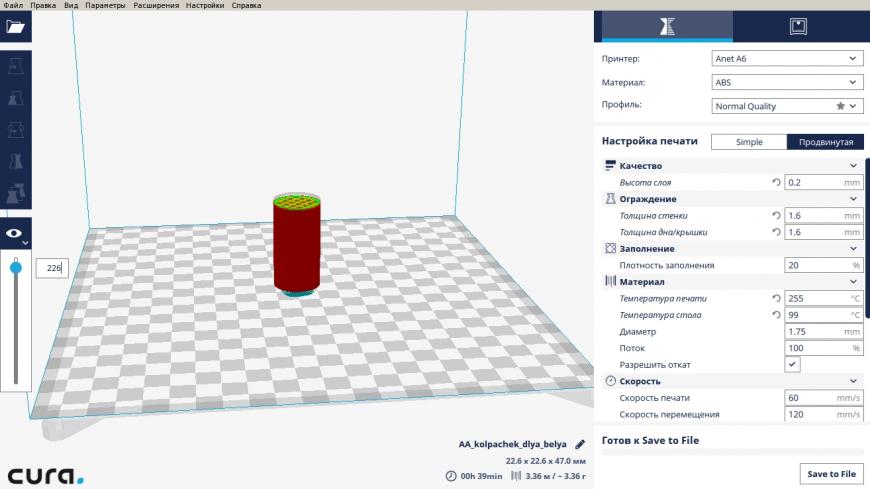Click the layer number field showing 226
The width and height of the screenshot is (870, 489).
point(52,268)
